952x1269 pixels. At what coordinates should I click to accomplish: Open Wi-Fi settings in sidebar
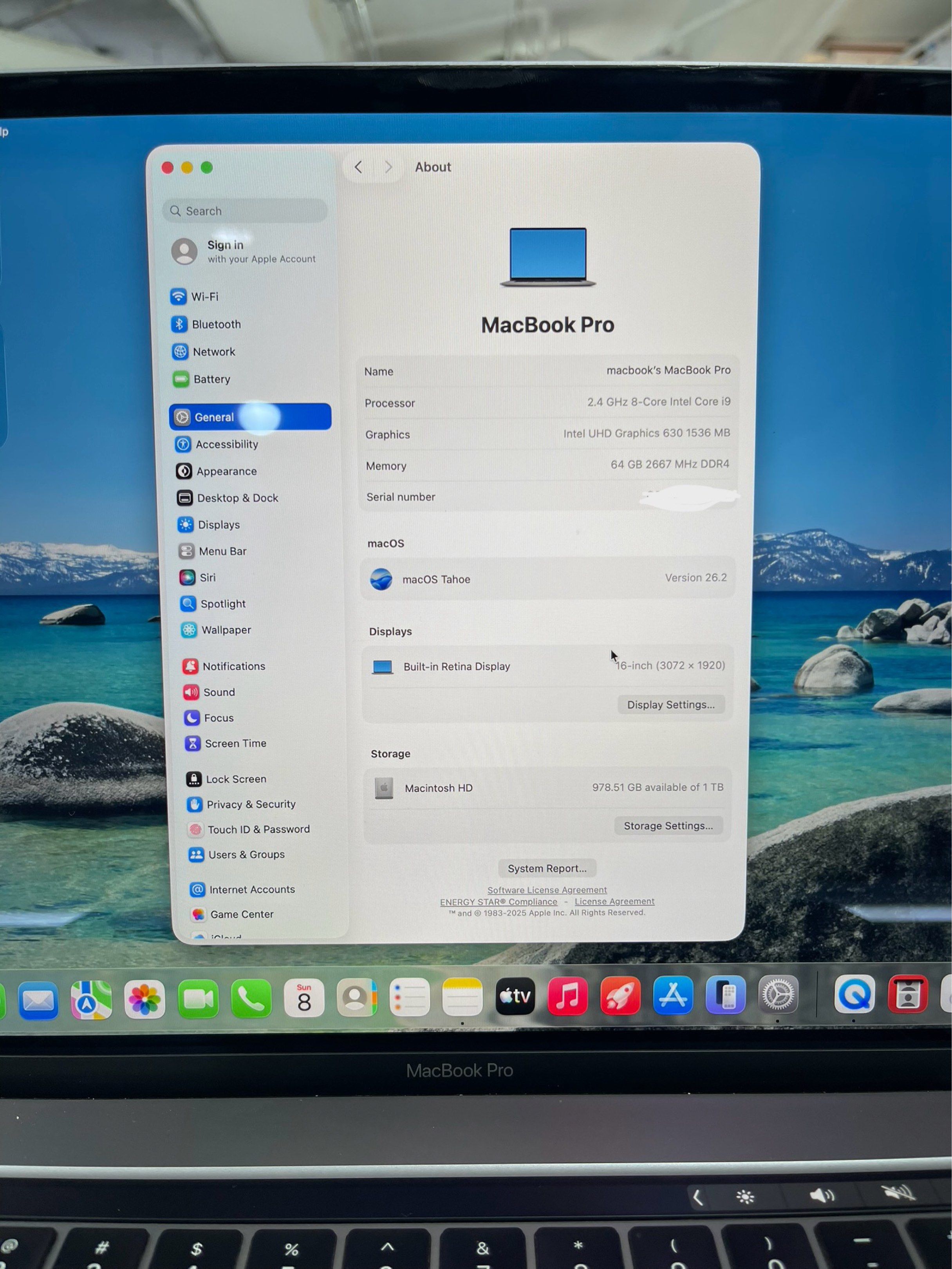[195, 296]
